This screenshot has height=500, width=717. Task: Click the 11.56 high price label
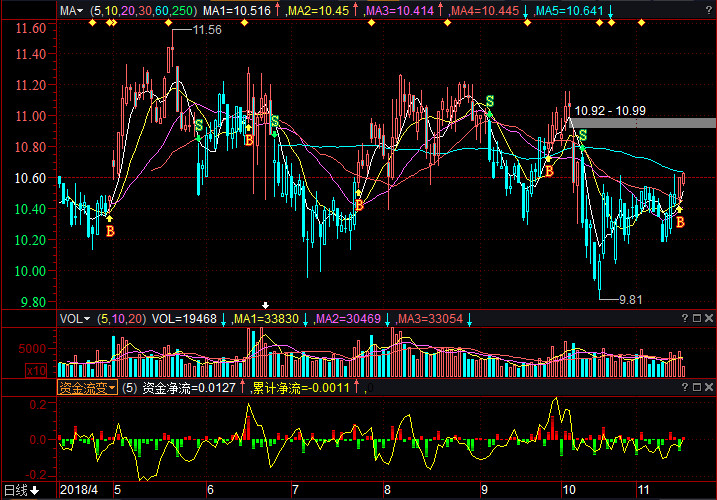(x=207, y=31)
